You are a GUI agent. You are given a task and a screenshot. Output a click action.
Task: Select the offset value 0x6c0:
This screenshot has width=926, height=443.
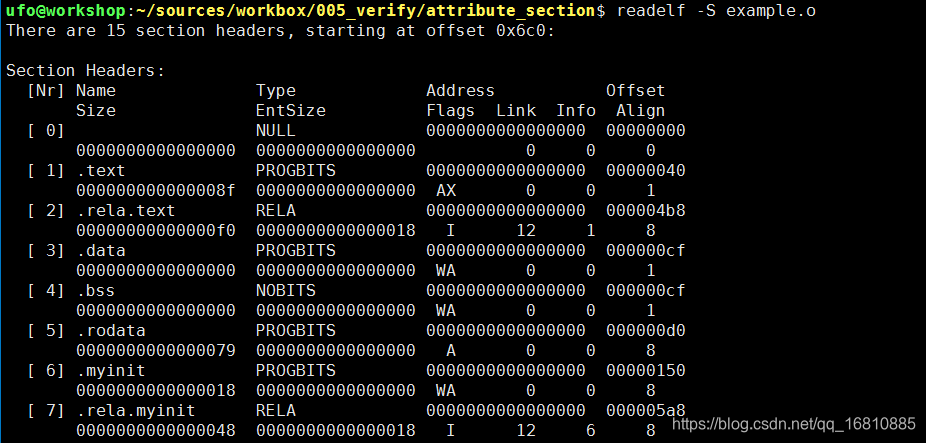[x=524, y=31]
